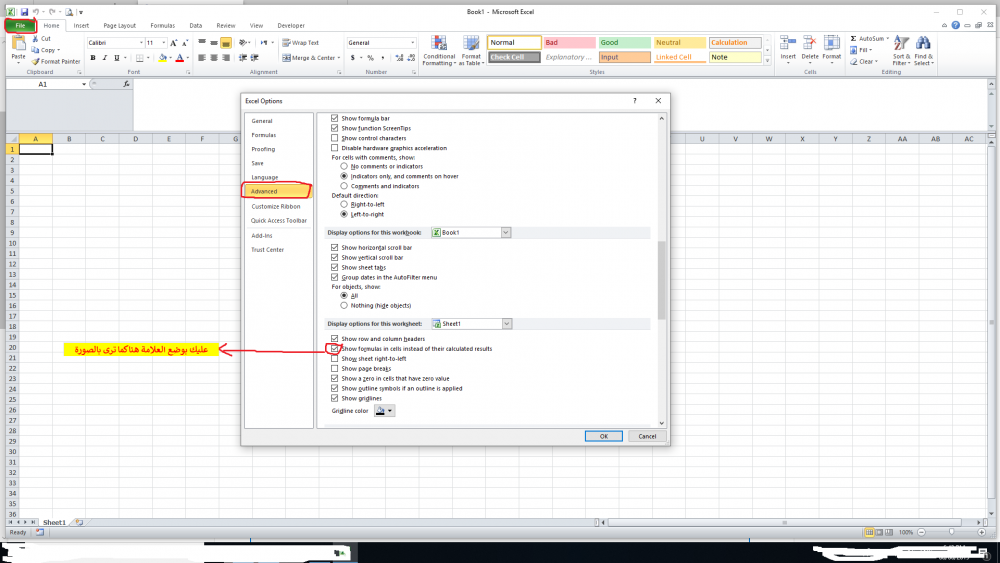Click the Save icon in quick access toolbar

[24, 11]
